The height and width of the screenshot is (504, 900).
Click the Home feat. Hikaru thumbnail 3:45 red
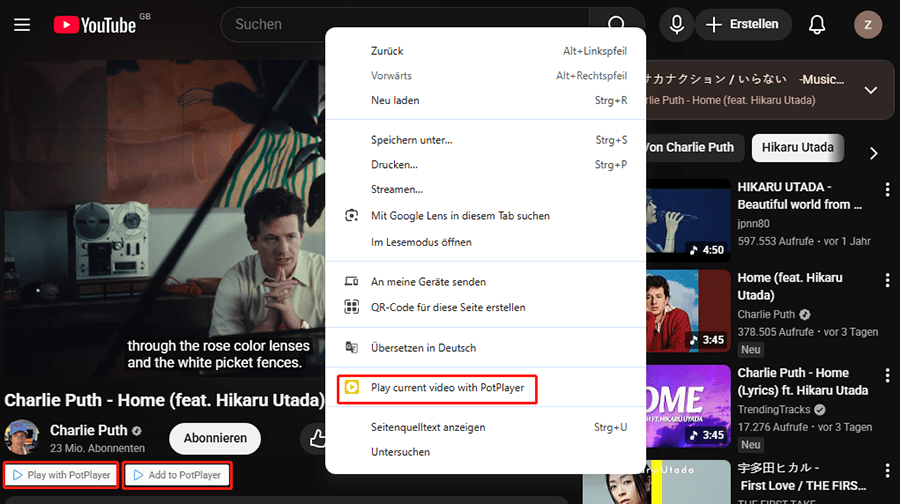click(x=688, y=311)
